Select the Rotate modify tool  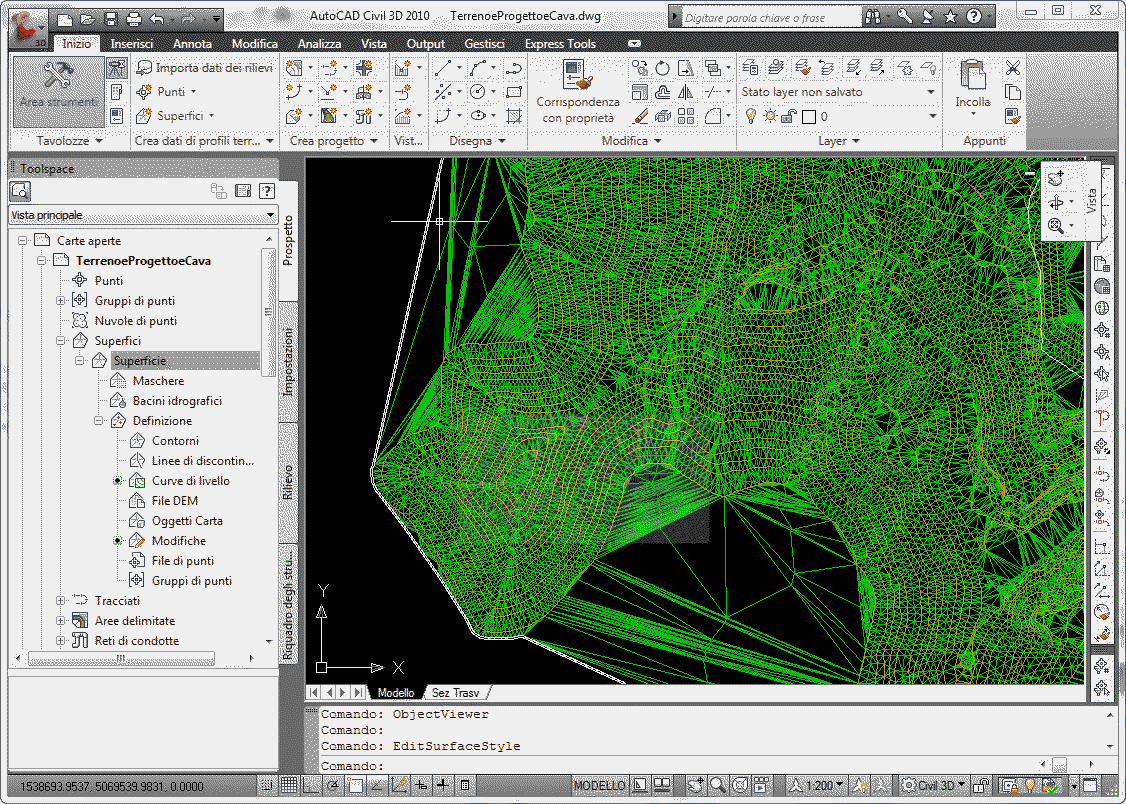coord(662,68)
